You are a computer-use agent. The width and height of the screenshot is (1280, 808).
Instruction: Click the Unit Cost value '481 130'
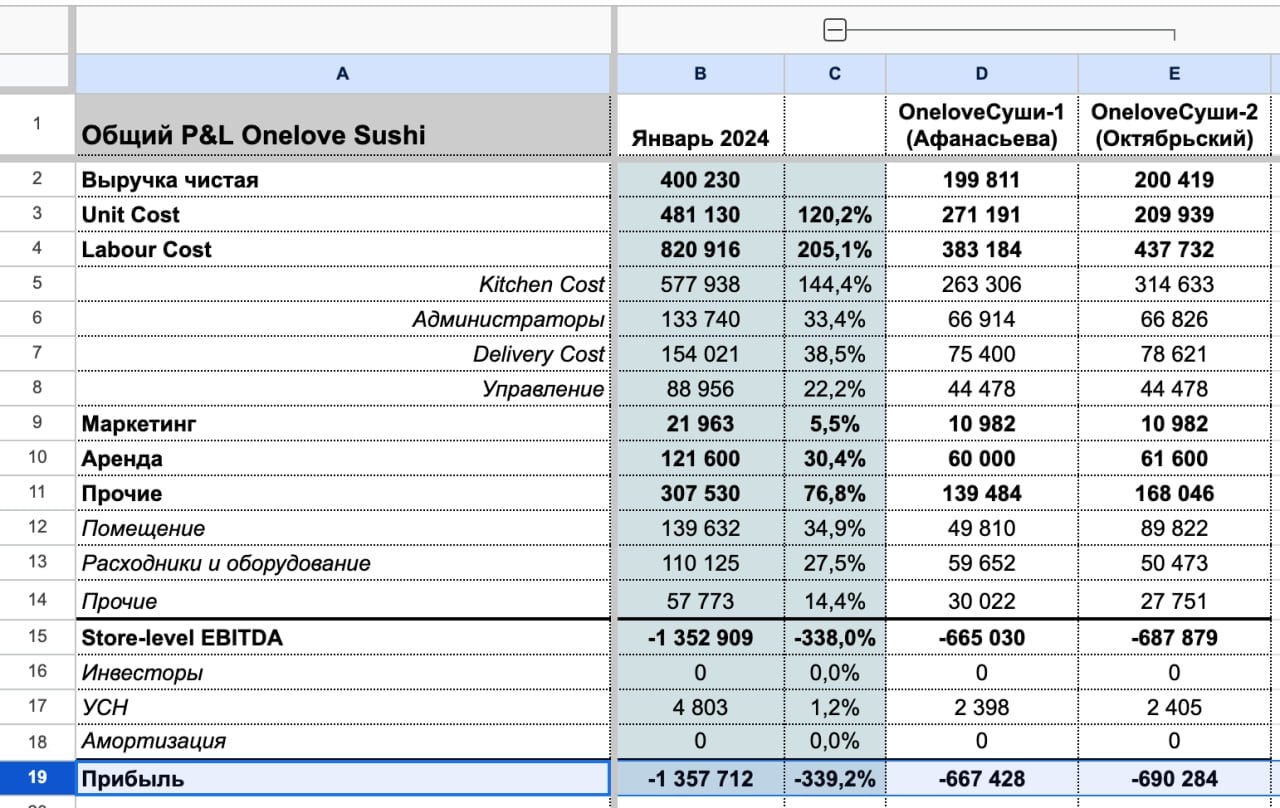click(701, 214)
